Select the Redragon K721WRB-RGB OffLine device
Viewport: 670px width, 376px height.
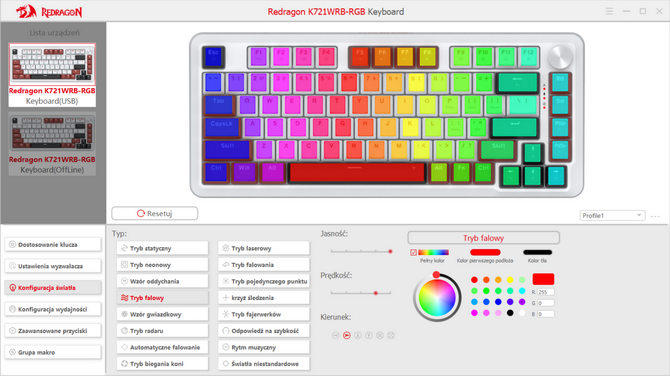click(52, 144)
